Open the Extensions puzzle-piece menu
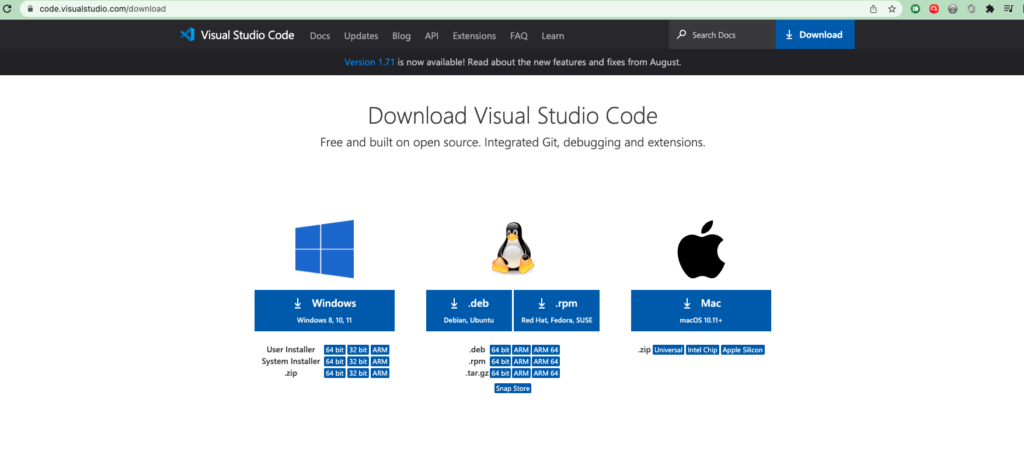Screen dimensions: 1024x462 pos(990,9)
